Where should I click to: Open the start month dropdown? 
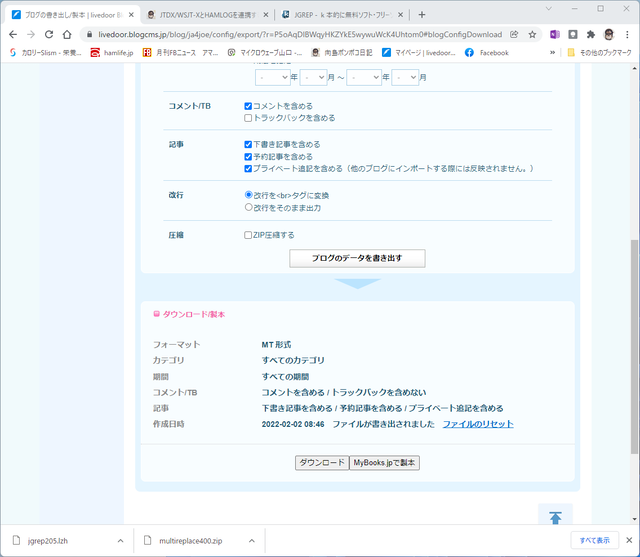tap(313, 77)
